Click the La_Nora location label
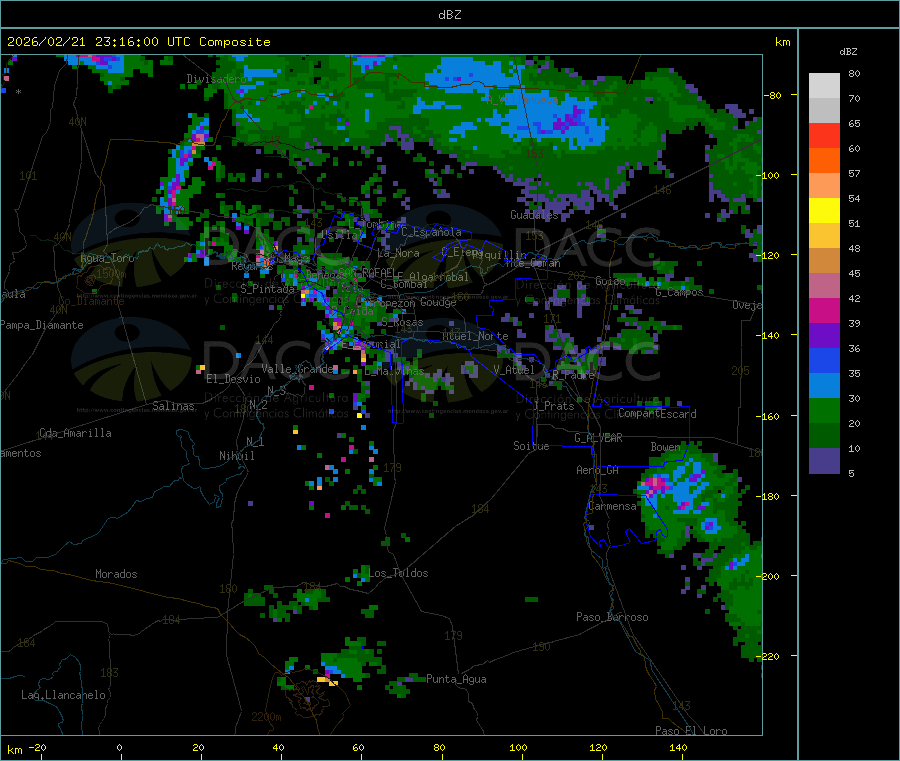Image resolution: width=900 pixels, height=761 pixels. [x=398, y=253]
